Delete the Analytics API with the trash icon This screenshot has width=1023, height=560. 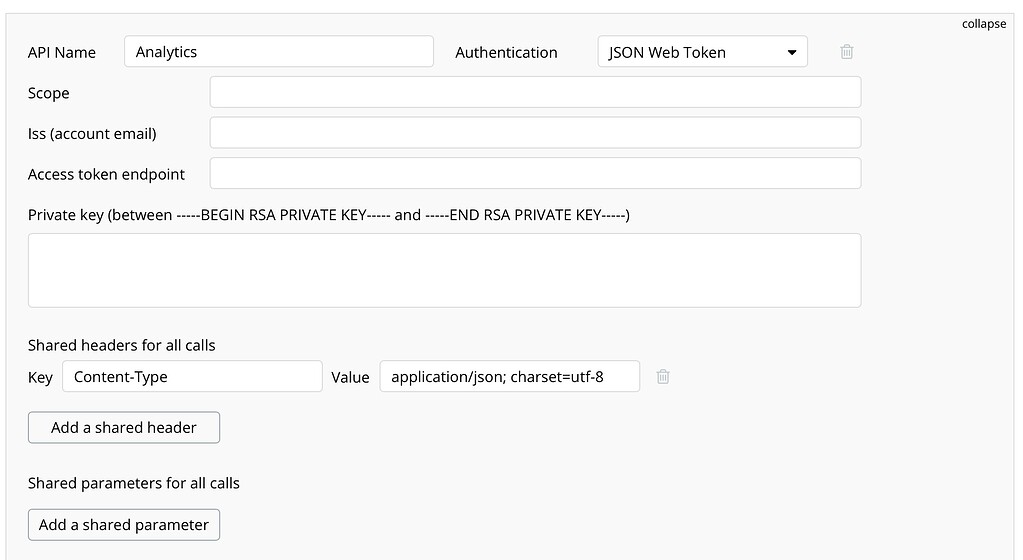coord(846,52)
